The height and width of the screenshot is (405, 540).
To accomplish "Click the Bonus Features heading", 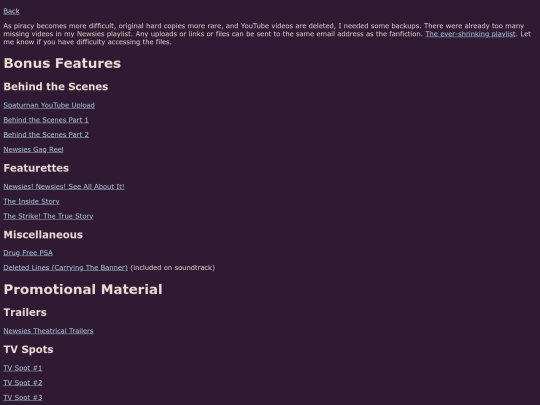I will (62, 63).
